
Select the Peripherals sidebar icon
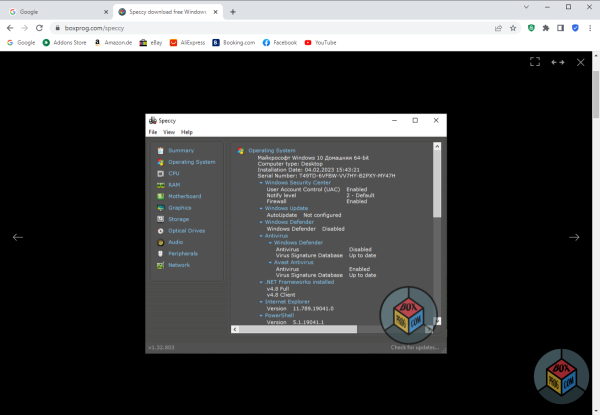160,254
